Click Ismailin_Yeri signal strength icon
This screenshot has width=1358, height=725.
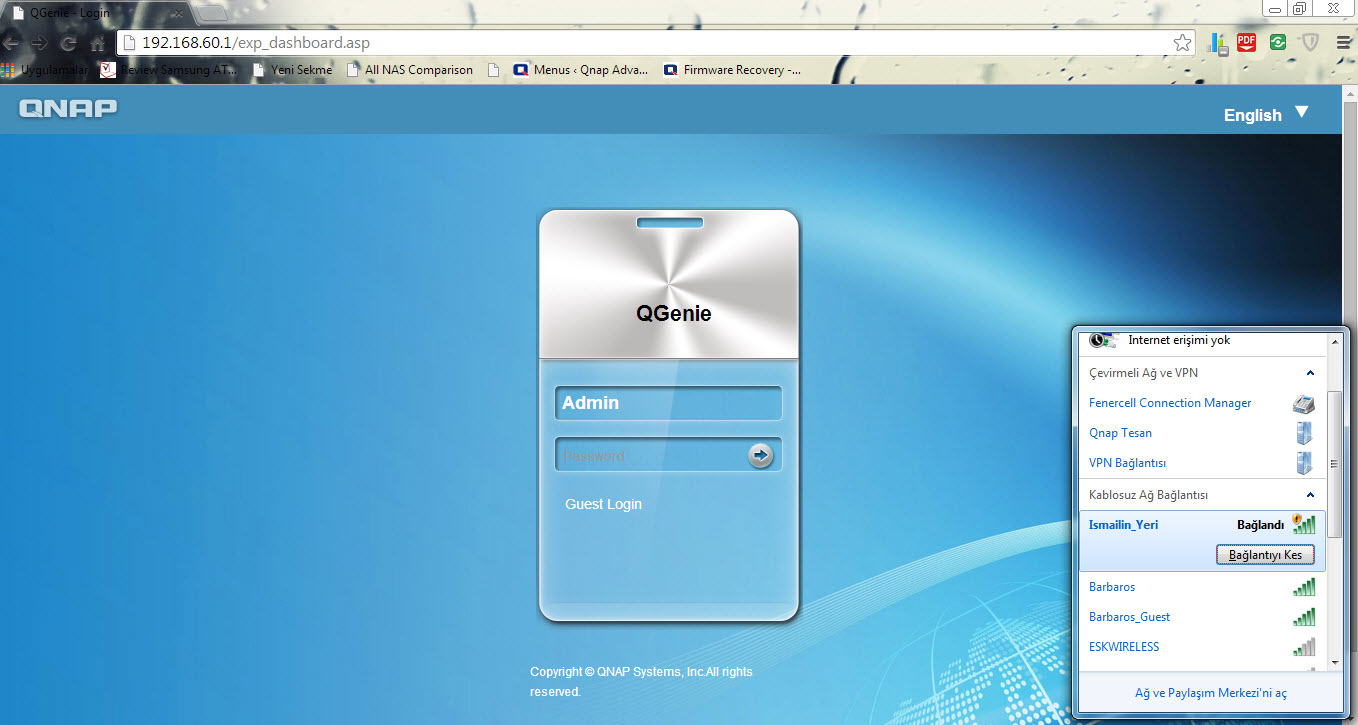(1303, 524)
